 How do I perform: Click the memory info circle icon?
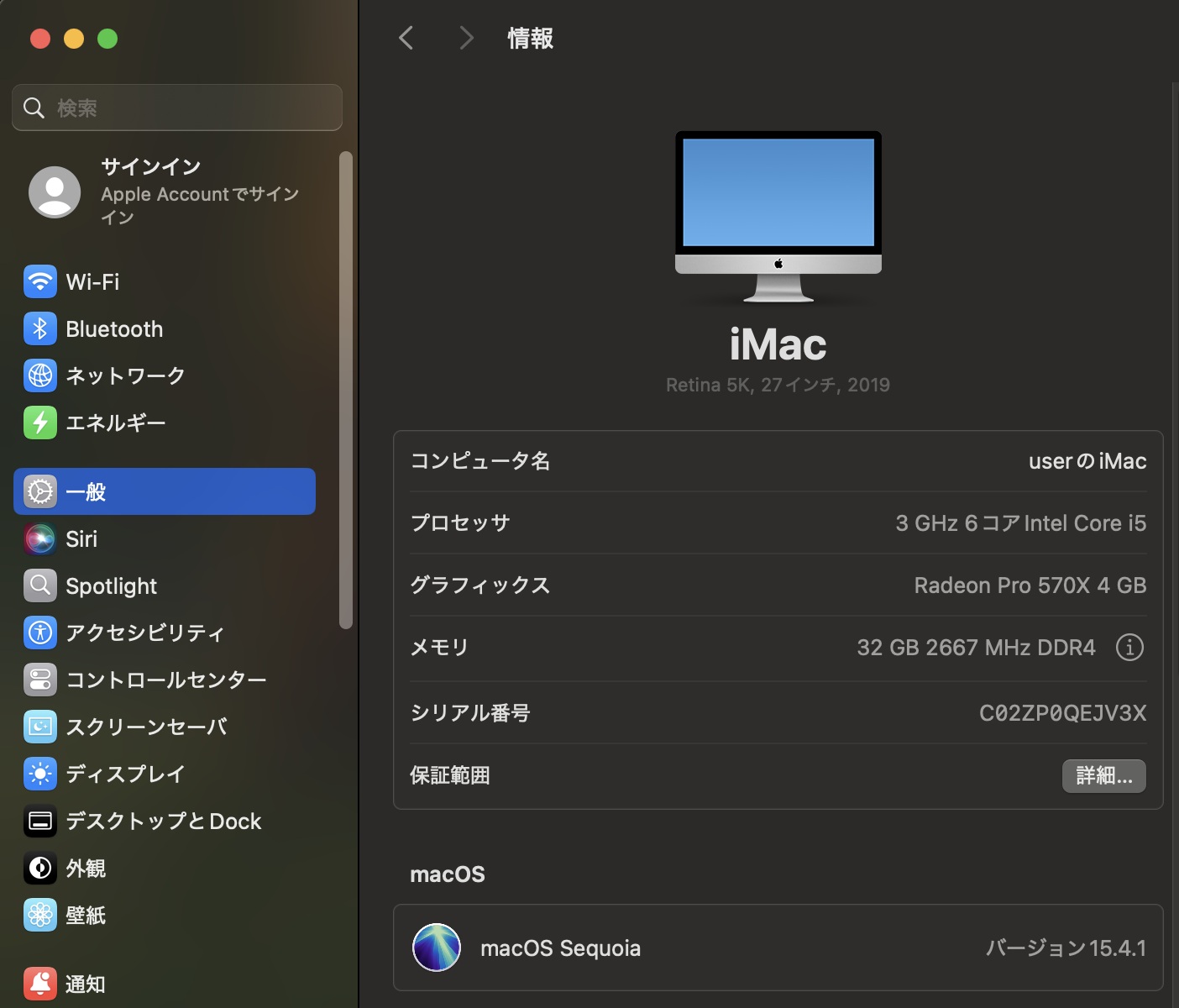click(x=1129, y=648)
